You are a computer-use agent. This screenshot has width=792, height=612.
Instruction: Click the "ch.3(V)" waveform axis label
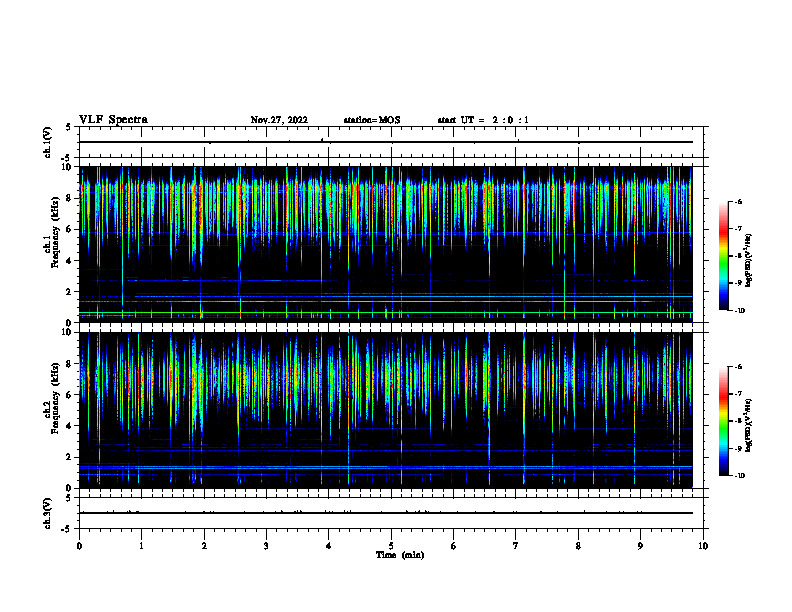tap(47, 513)
